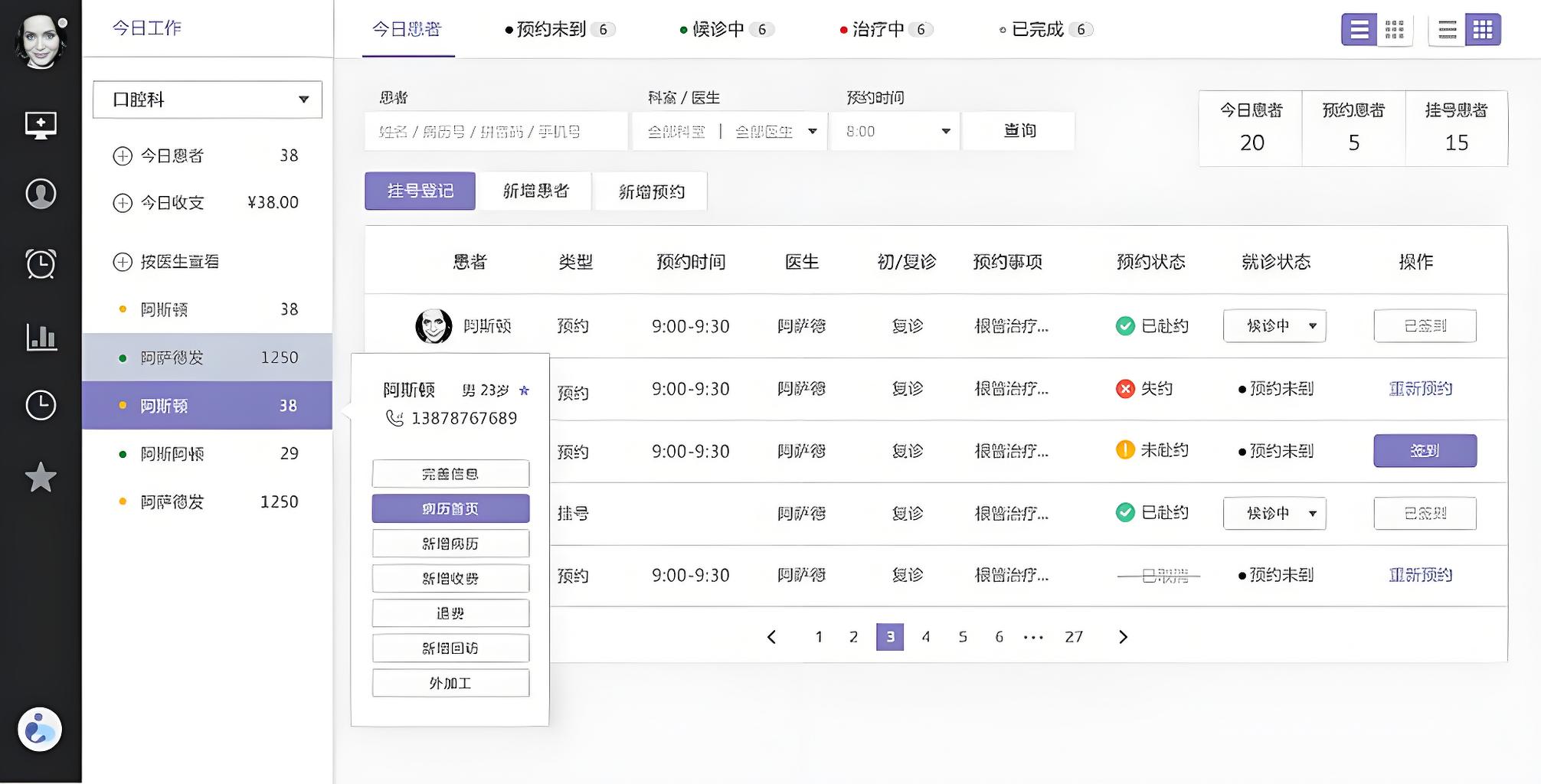Select the star favorites sidebar icon
Viewport: 1541px width, 784px height.
click(x=41, y=477)
